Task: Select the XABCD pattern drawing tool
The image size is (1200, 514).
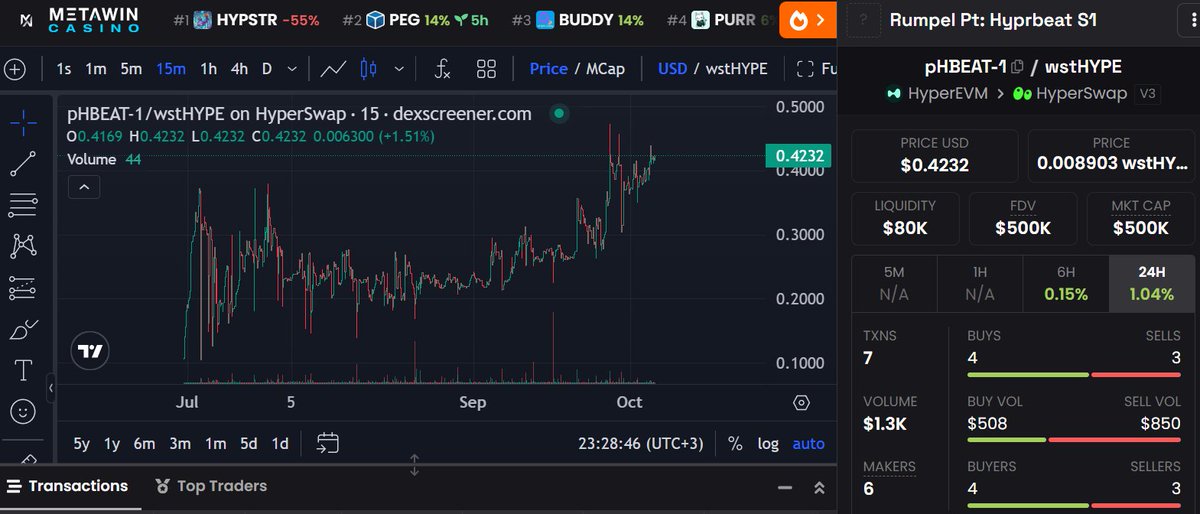Action: pos(23,245)
